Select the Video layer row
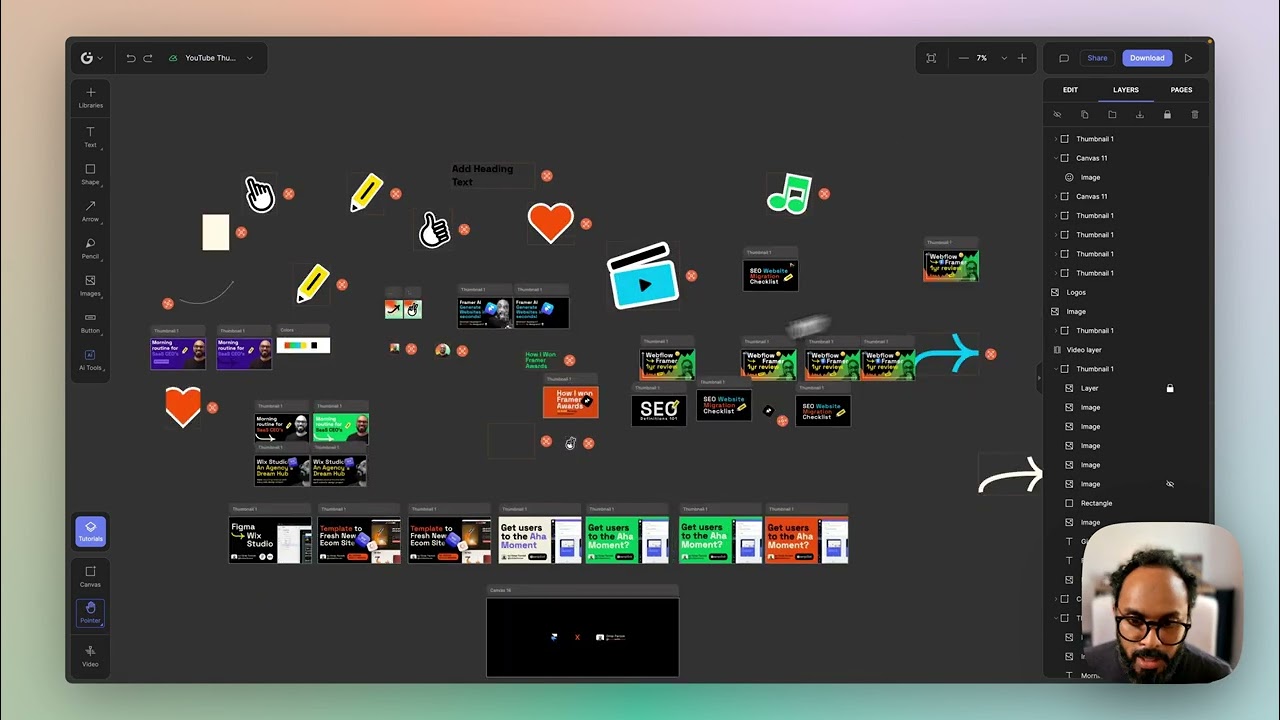Screen dimensions: 1280x720 [1126, 350]
